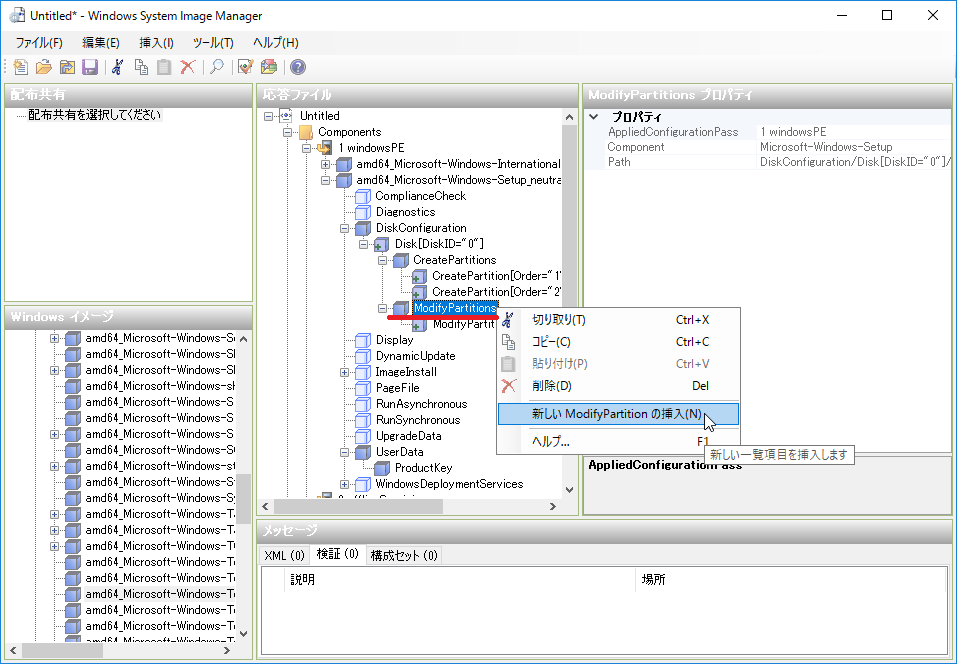Open help using the question mark icon
The height and width of the screenshot is (664, 957).
[298, 67]
